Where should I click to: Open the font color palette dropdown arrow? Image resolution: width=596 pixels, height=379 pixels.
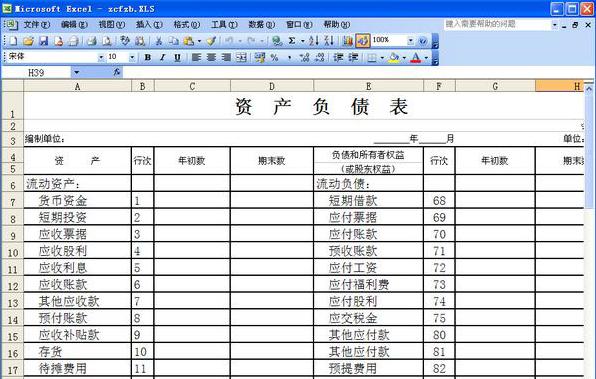coord(426,57)
